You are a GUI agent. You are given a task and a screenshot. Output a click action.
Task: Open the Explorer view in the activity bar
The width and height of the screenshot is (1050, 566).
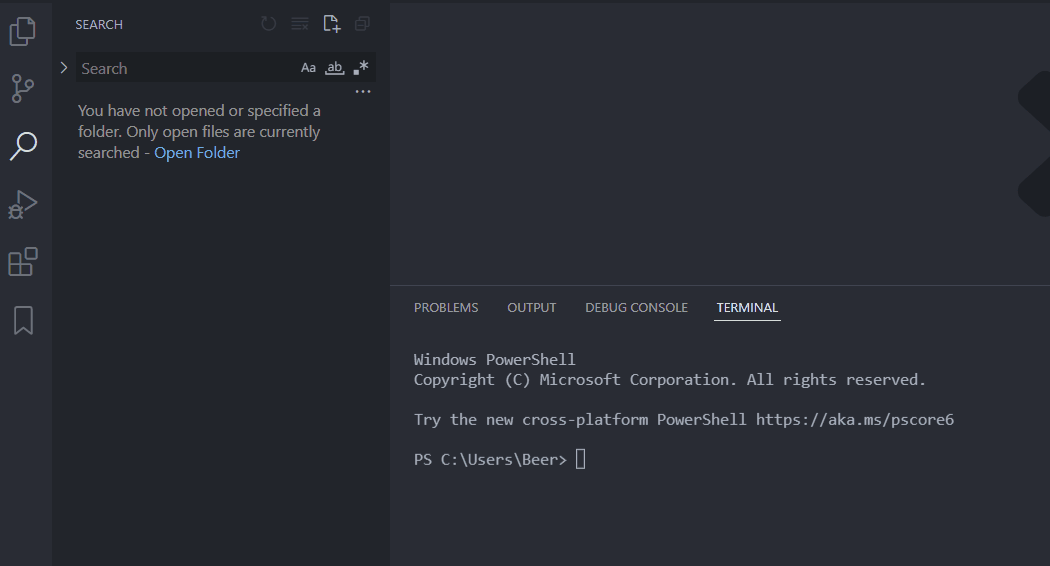[x=23, y=31]
